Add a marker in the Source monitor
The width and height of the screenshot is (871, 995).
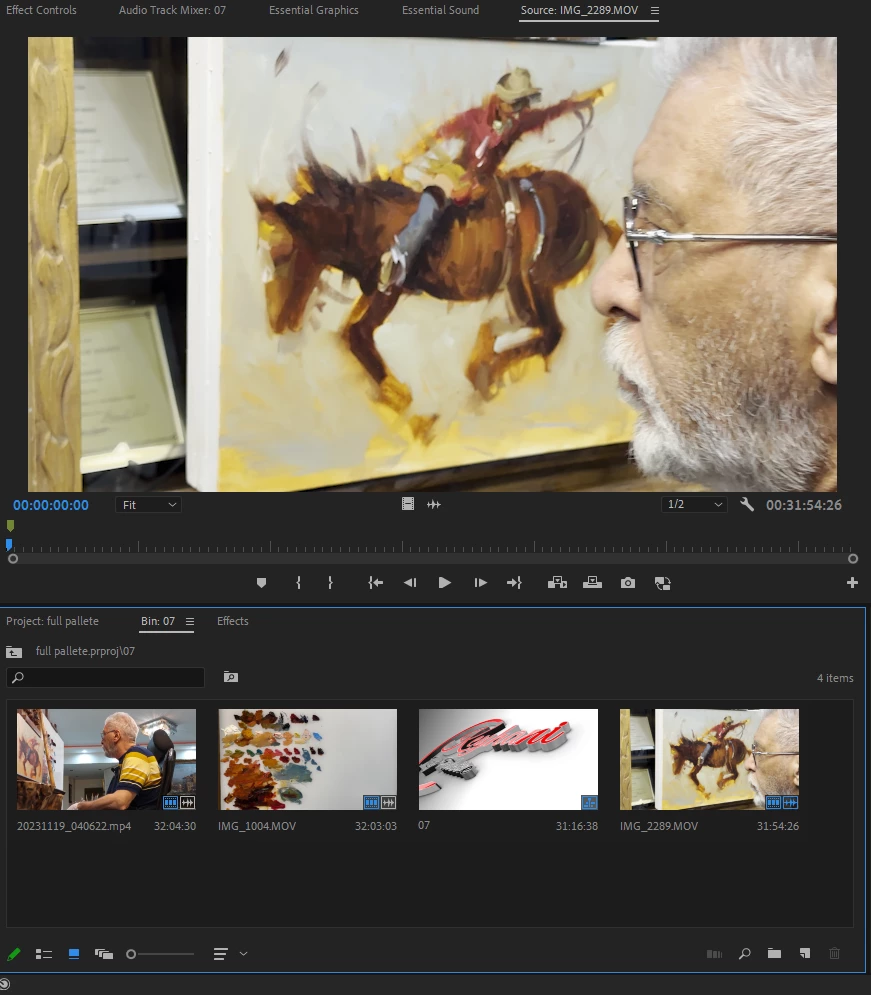pos(261,583)
